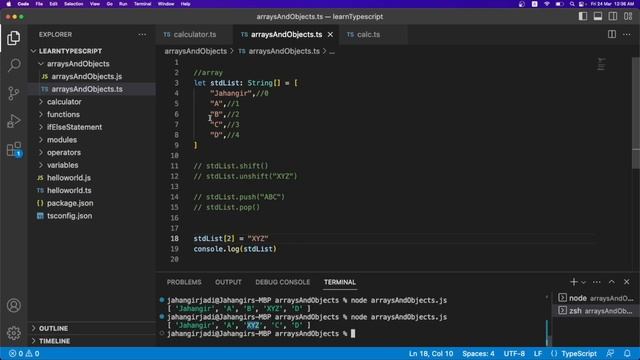This screenshot has height=360, width=640.
Task: Open the Run and Debug view
Action: [x=13, y=121]
